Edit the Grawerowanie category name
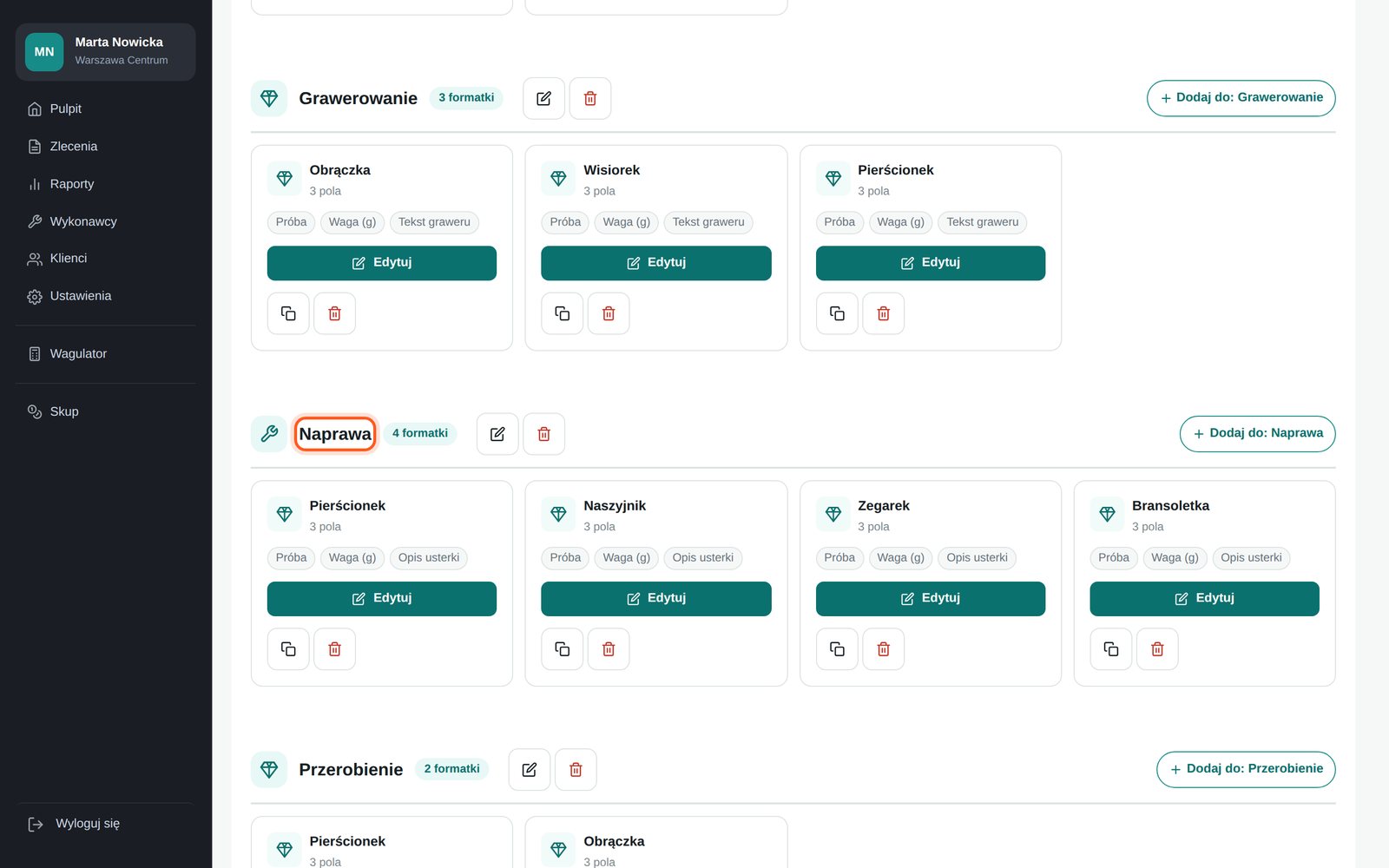The height and width of the screenshot is (868, 1389). coord(543,98)
